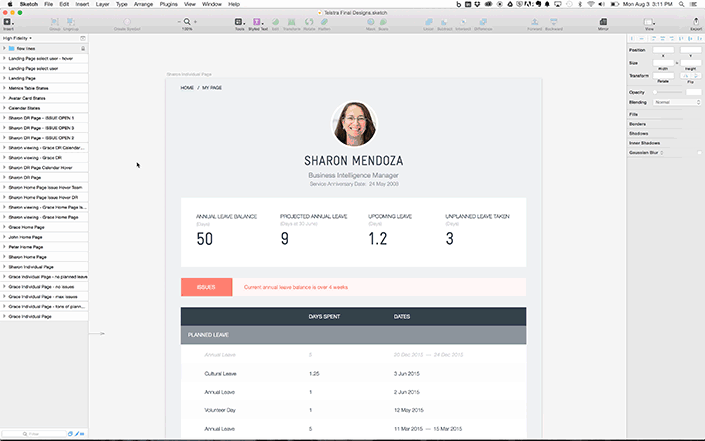Click the Scale toolbar icon
This screenshot has width=705, height=441.
point(383,22)
